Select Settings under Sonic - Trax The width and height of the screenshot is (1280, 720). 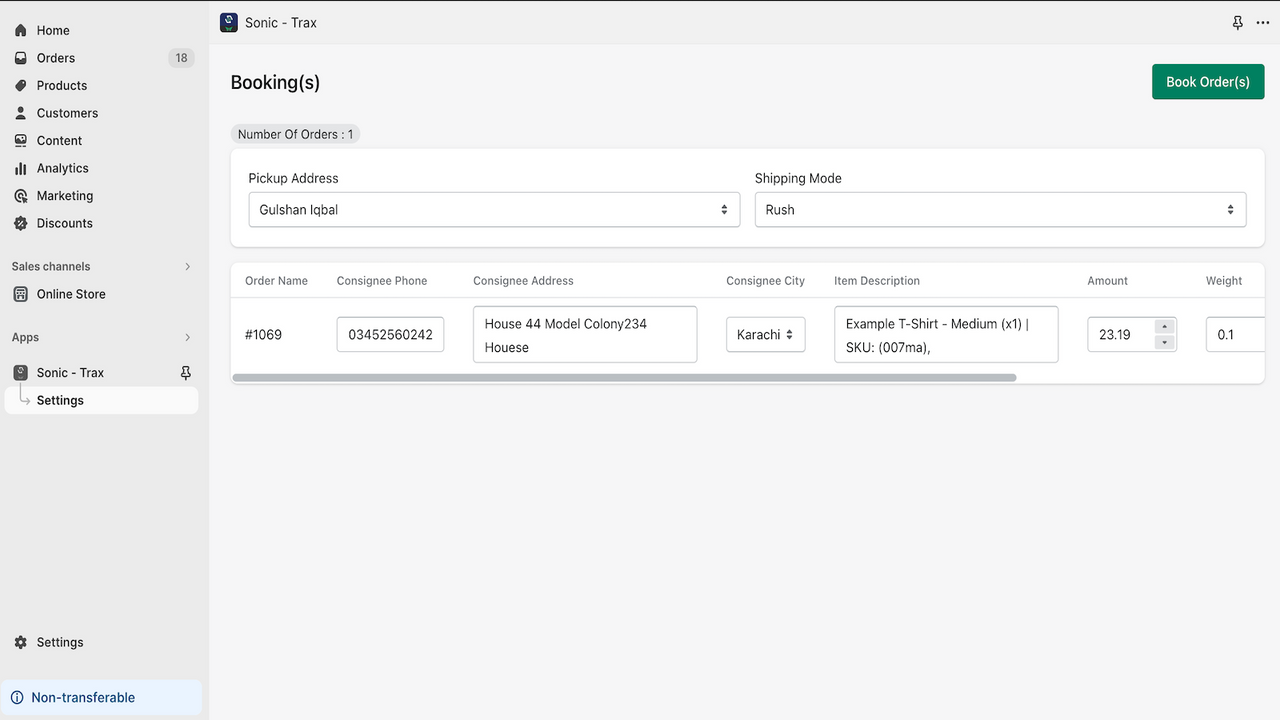[x=103, y=400]
